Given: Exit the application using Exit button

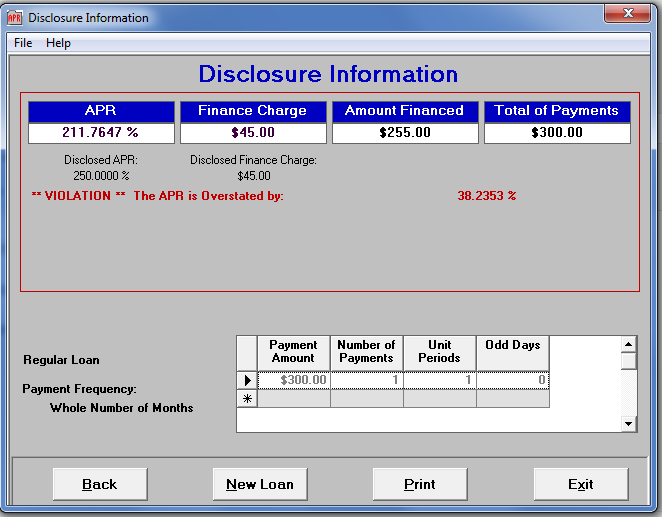Looking at the screenshot, I should [581, 484].
